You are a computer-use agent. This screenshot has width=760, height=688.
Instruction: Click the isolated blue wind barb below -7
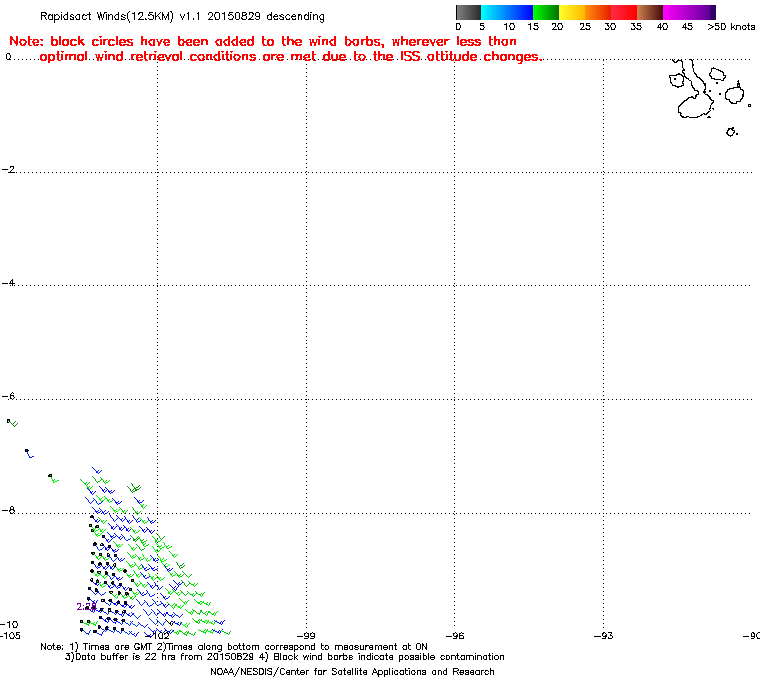coord(30,454)
